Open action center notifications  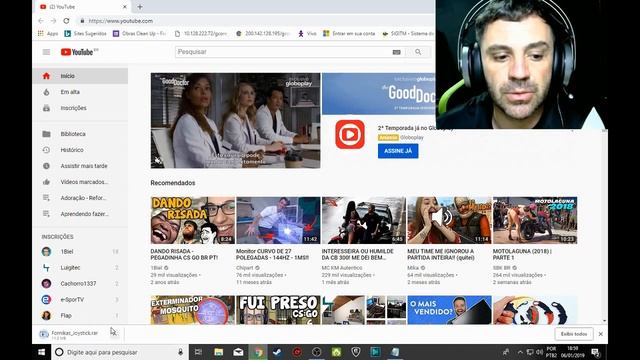tap(596, 352)
